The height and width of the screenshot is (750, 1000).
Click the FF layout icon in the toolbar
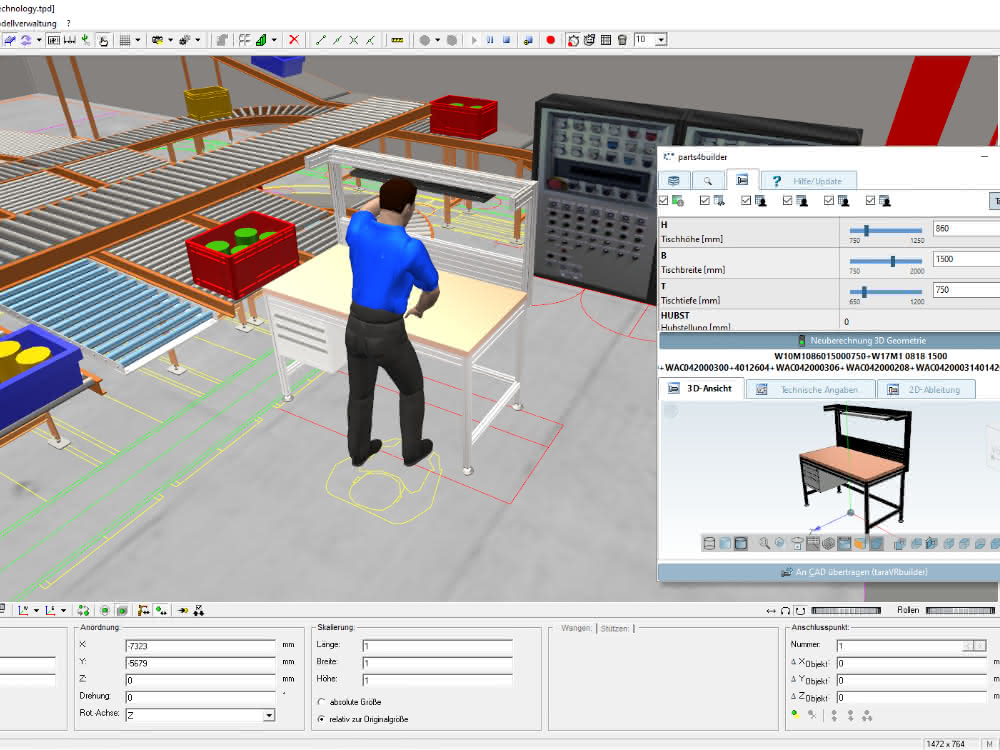[x=244, y=40]
